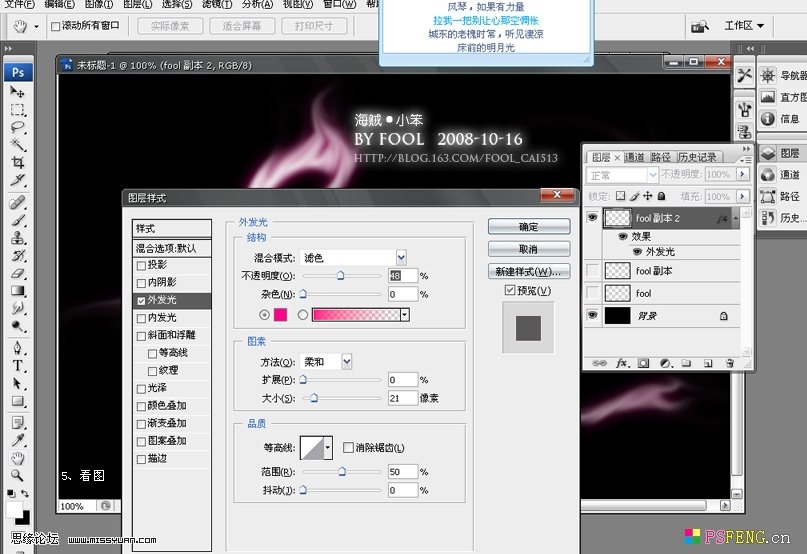Screen dimensions: 807x554
Task: Click the 取消 Cancel button
Action: pos(529,249)
